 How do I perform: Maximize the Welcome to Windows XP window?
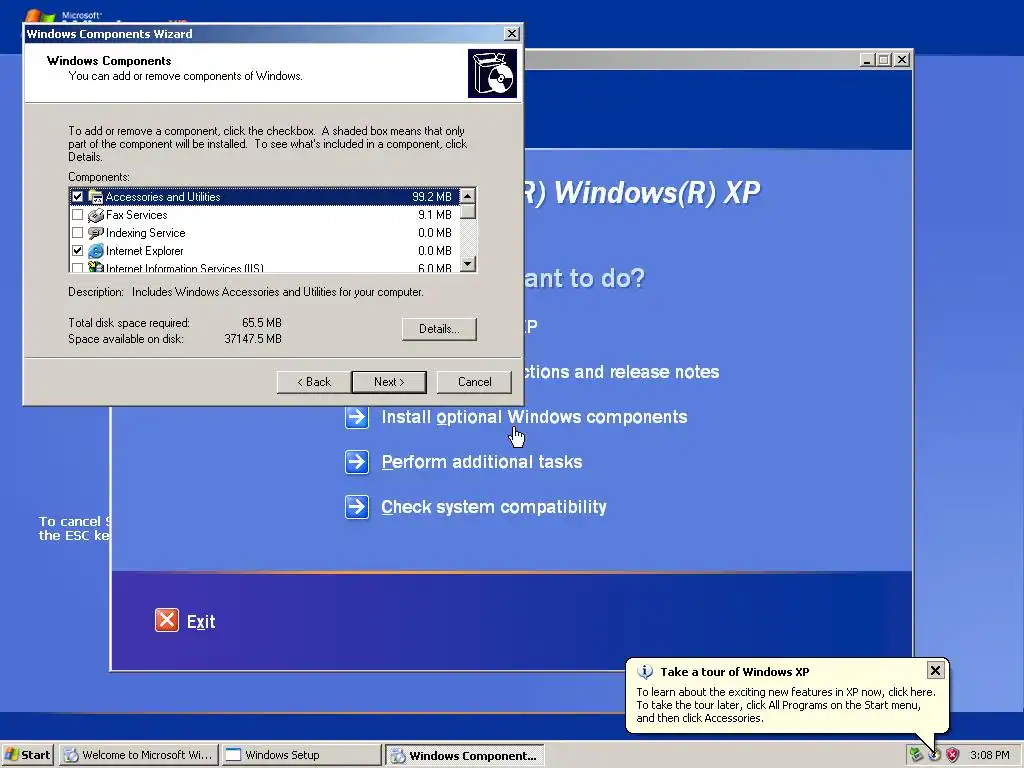tap(884, 59)
